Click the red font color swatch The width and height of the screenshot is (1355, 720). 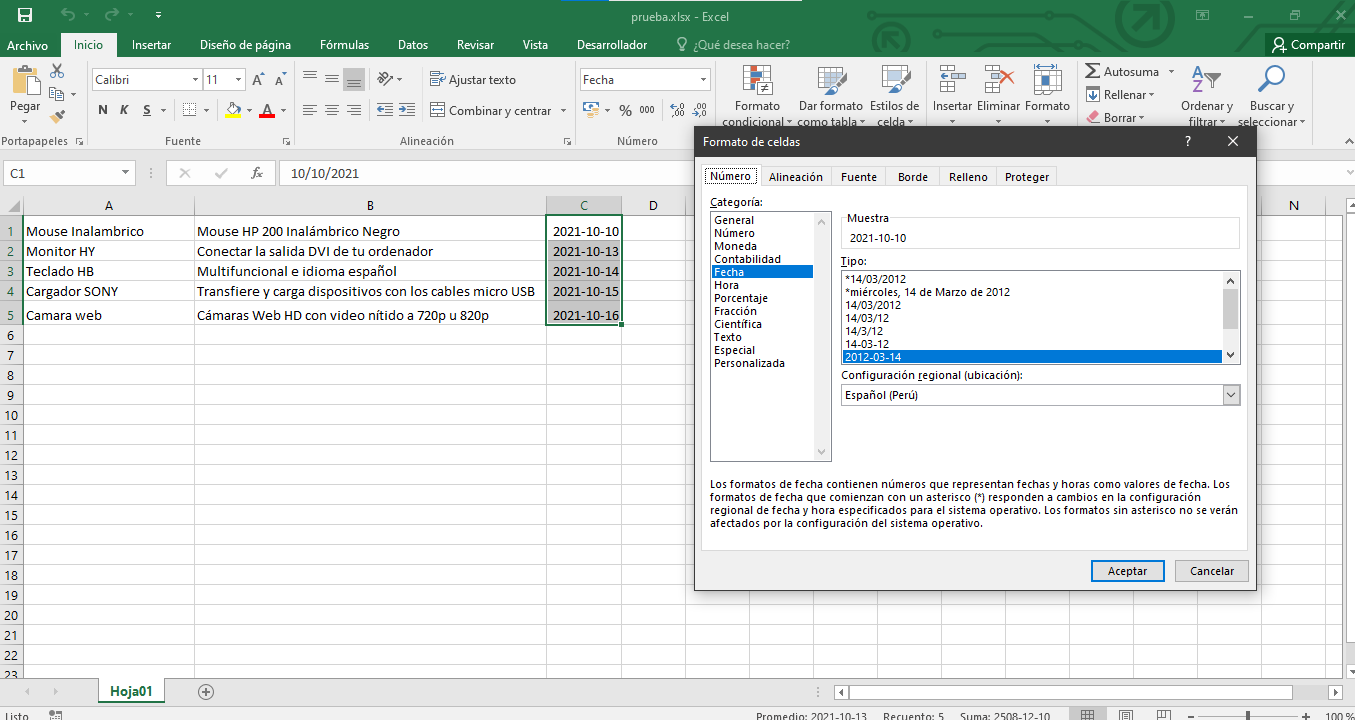point(266,110)
